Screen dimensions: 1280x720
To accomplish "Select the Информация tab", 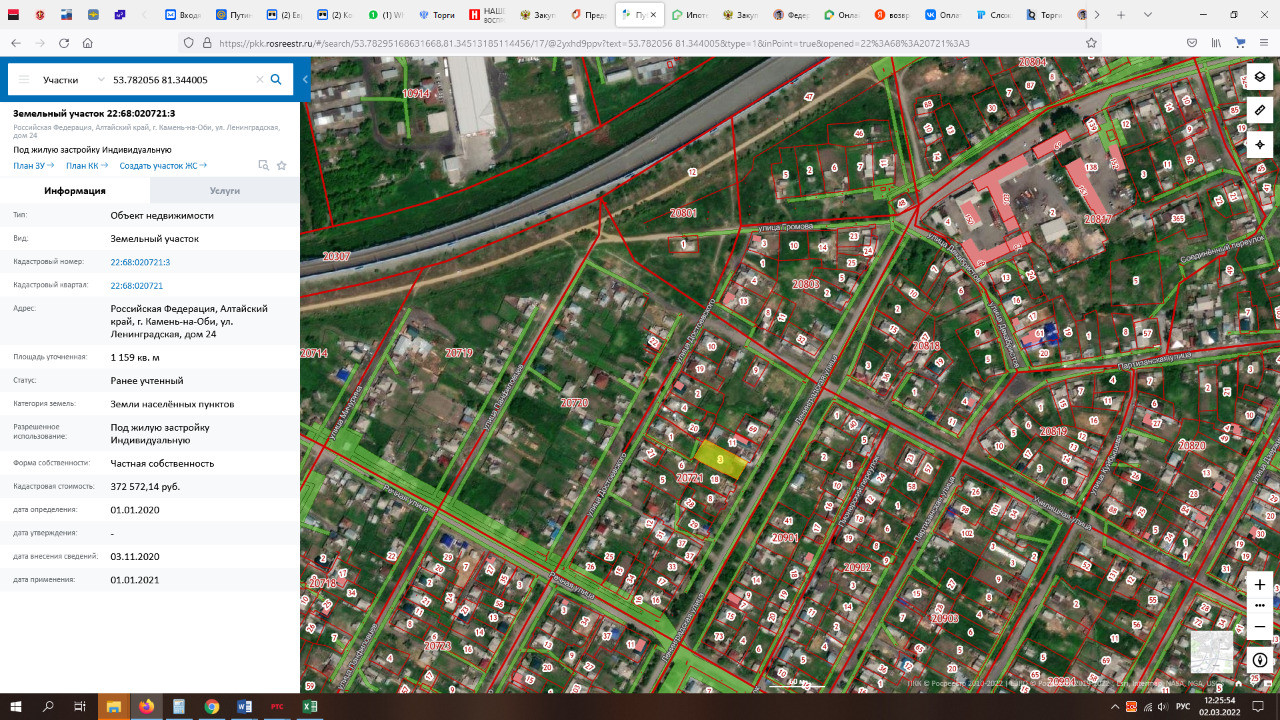I will 75,190.
